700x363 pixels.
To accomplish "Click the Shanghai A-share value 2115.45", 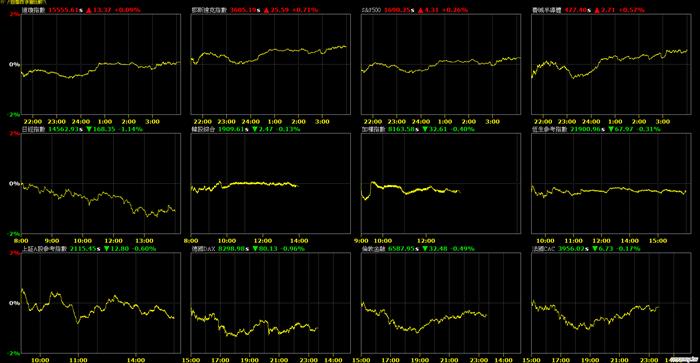I will click(83, 248).
